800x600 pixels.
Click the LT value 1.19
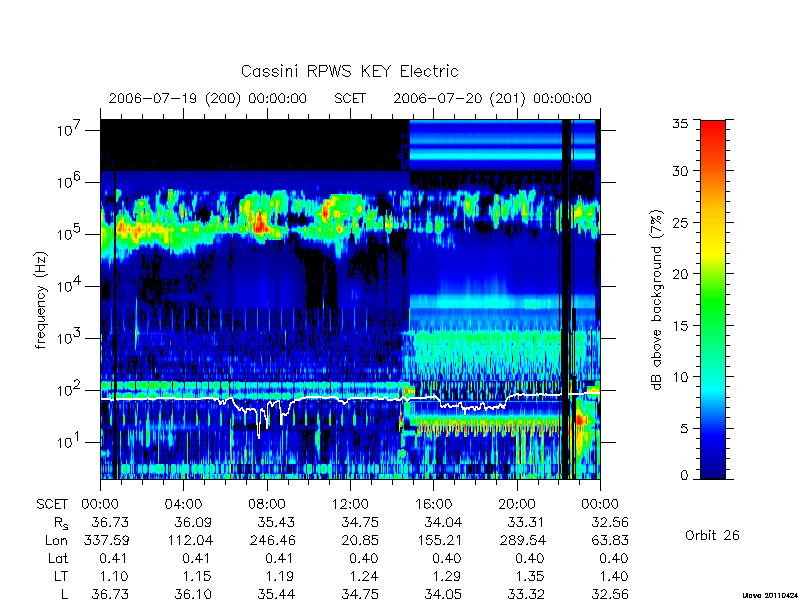click(280, 577)
